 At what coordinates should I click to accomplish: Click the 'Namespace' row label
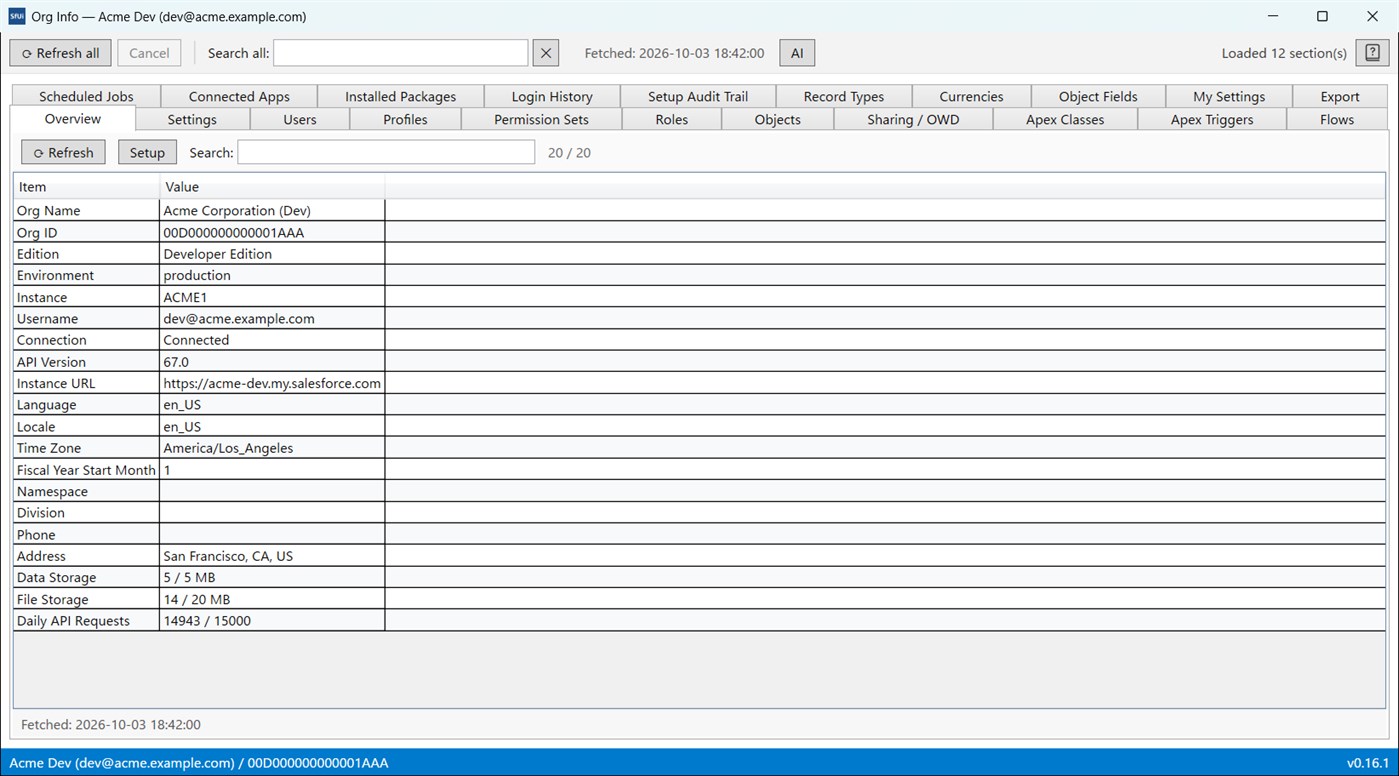coord(86,491)
